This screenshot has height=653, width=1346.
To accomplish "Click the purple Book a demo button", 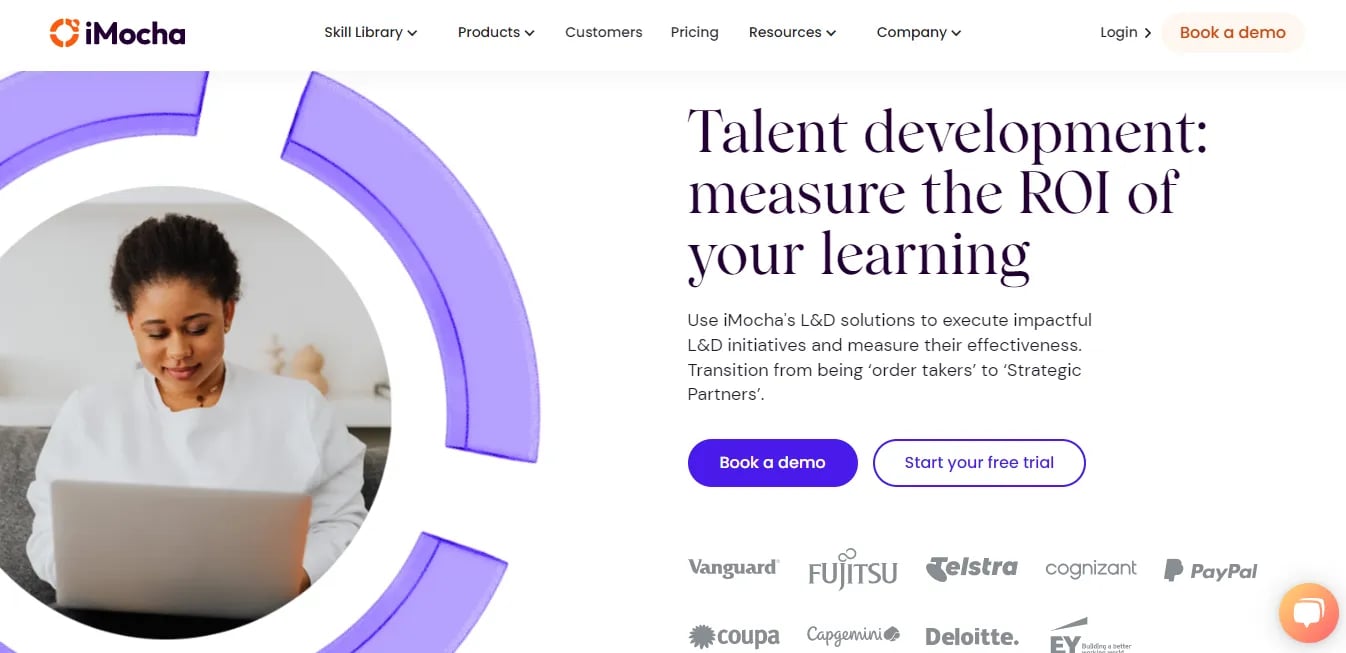I will [x=772, y=462].
